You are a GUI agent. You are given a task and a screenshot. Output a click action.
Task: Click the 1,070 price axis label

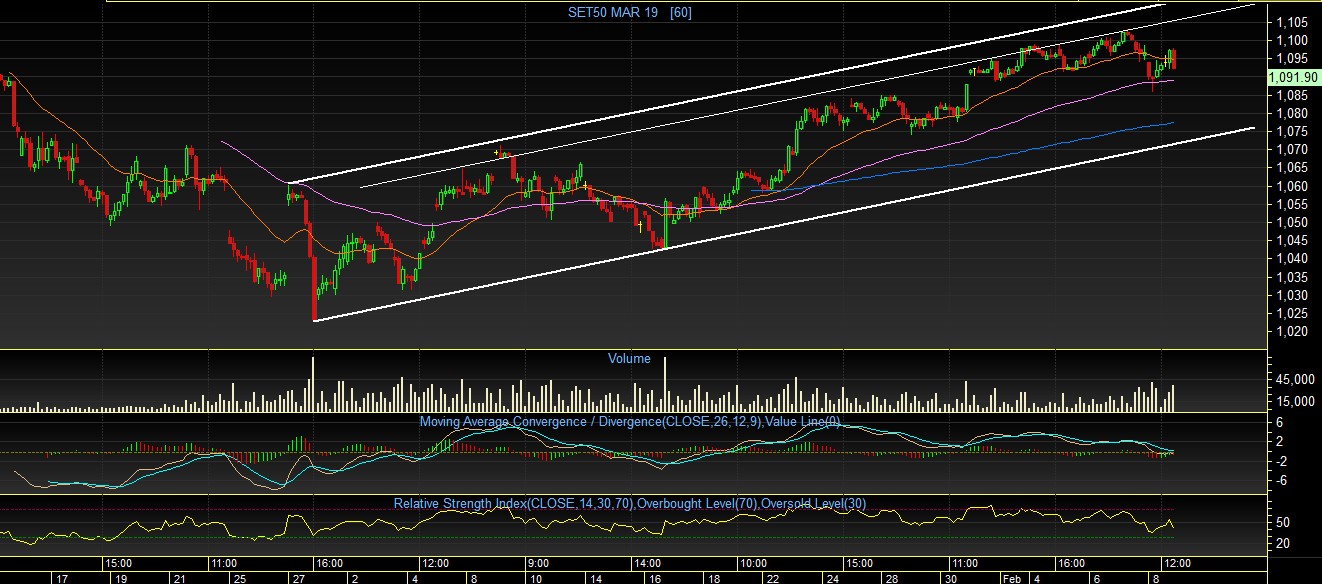1292,149
